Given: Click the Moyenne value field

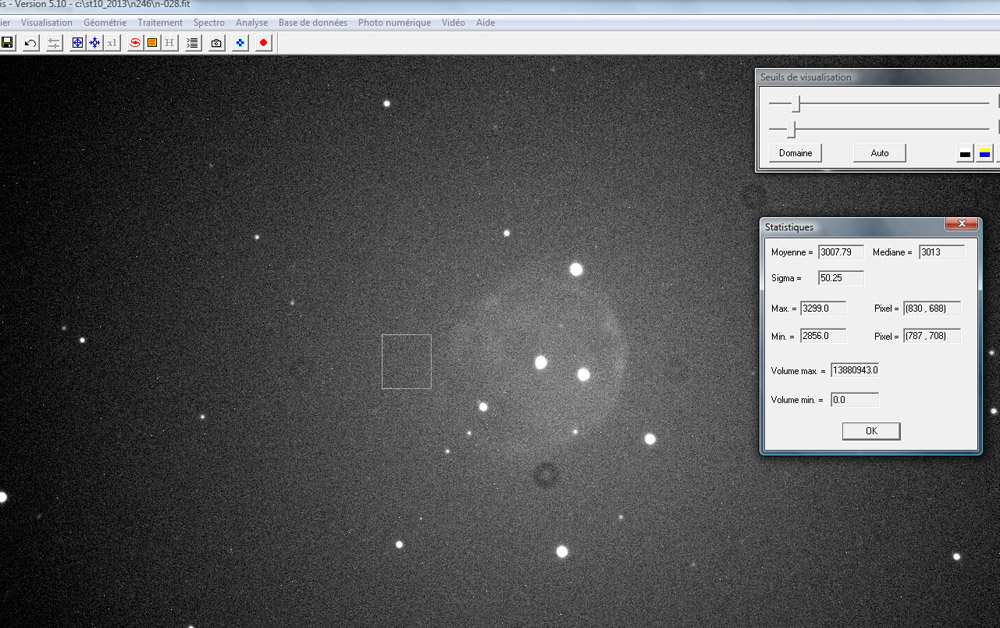Looking at the screenshot, I should point(840,252).
